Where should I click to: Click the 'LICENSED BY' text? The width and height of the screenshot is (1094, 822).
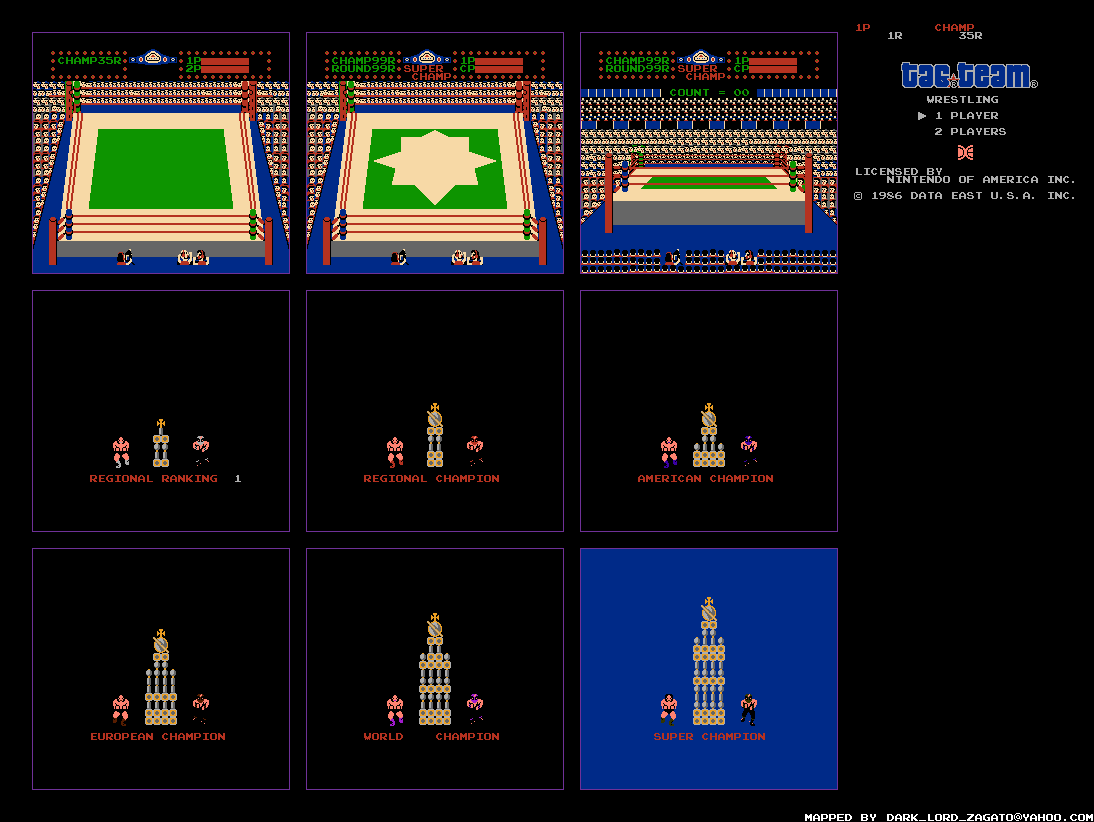[x=899, y=171]
